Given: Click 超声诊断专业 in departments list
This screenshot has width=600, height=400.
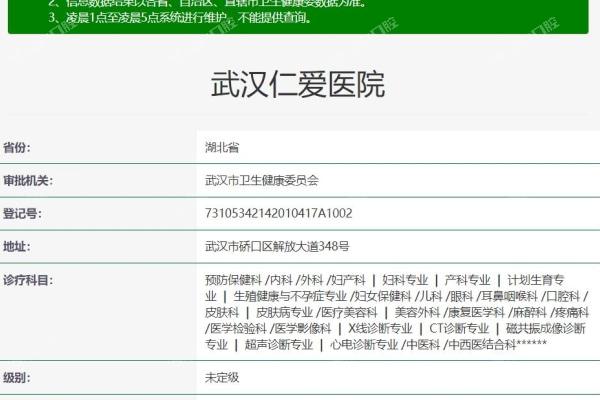Looking at the screenshot, I should tap(279, 344).
